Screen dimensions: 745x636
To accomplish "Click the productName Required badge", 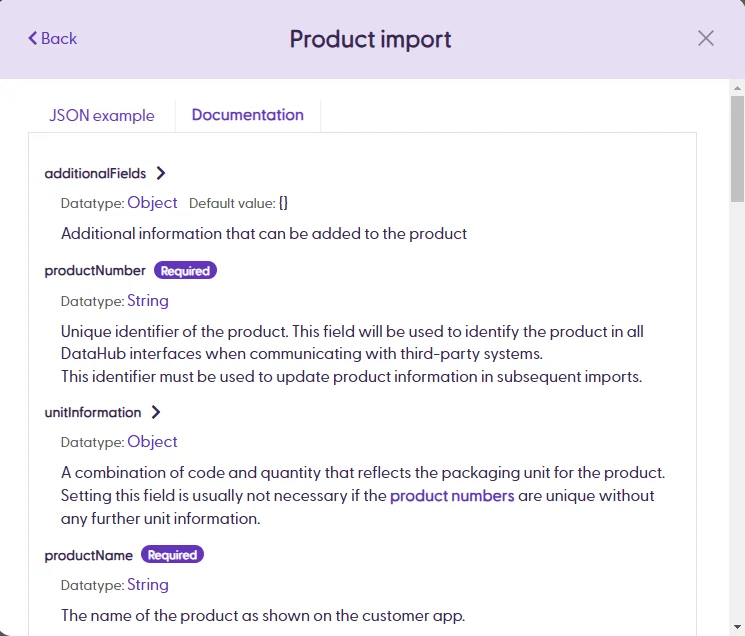I will pos(172,554).
